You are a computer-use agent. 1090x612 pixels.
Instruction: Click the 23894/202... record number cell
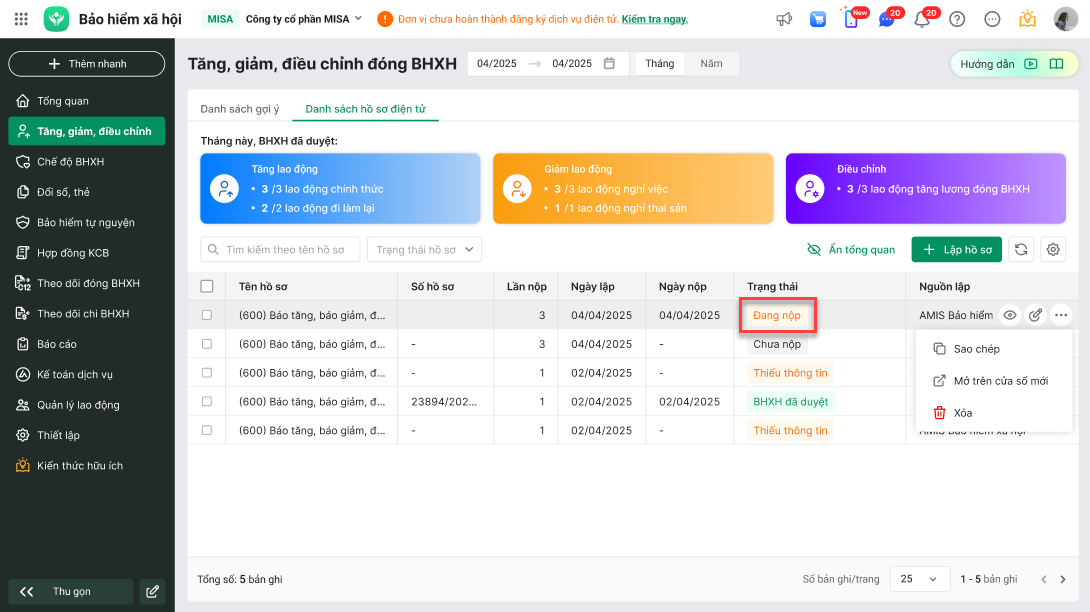pos(444,401)
